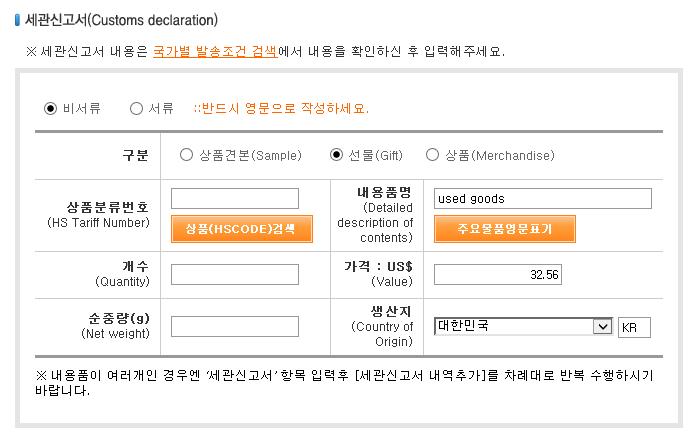The width and height of the screenshot is (693, 439).
Task: Choose 상품(Merchandise) option
Action: (432, 155)
